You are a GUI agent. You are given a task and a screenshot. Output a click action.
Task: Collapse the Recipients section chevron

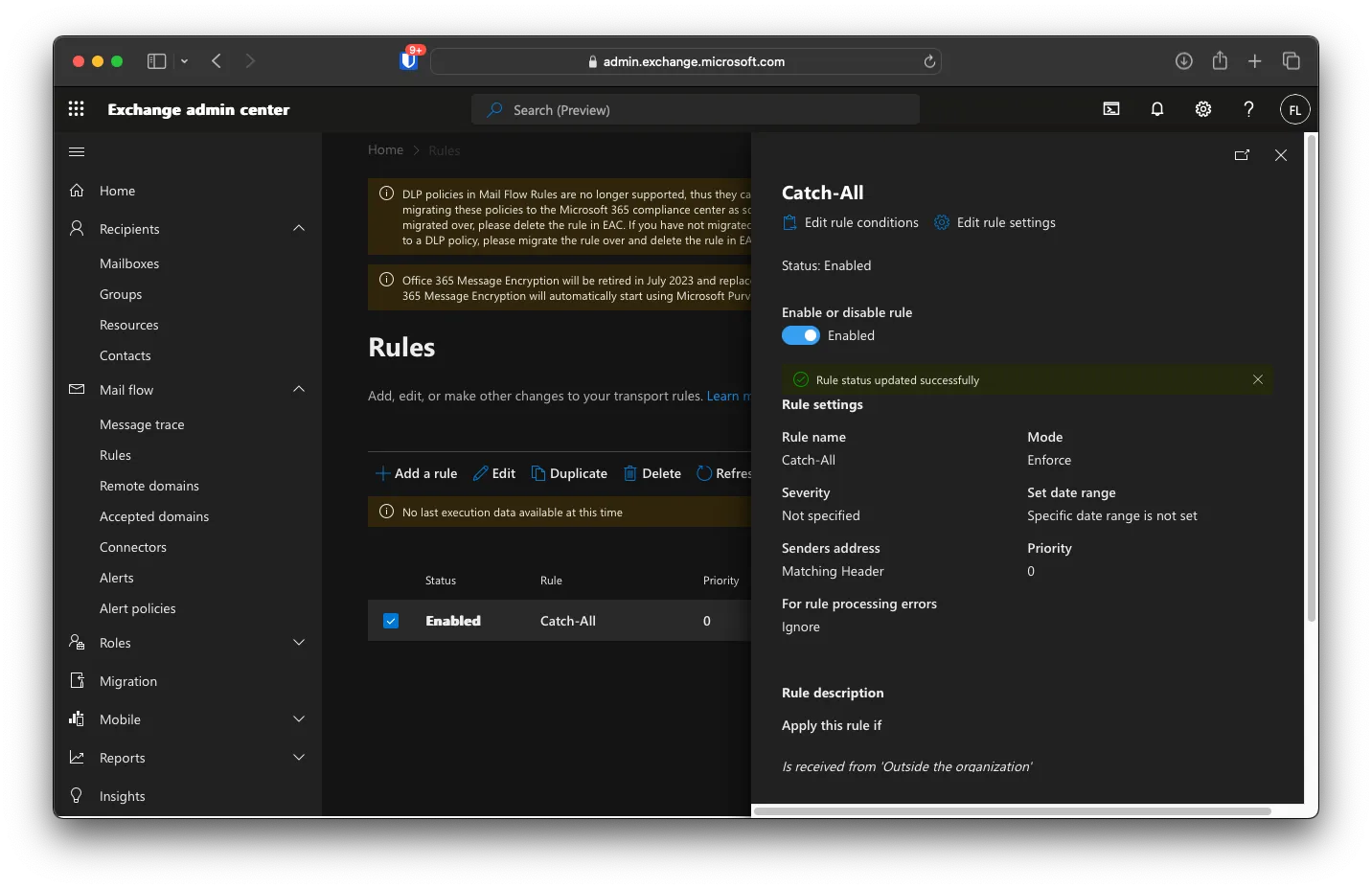[299, 228]
